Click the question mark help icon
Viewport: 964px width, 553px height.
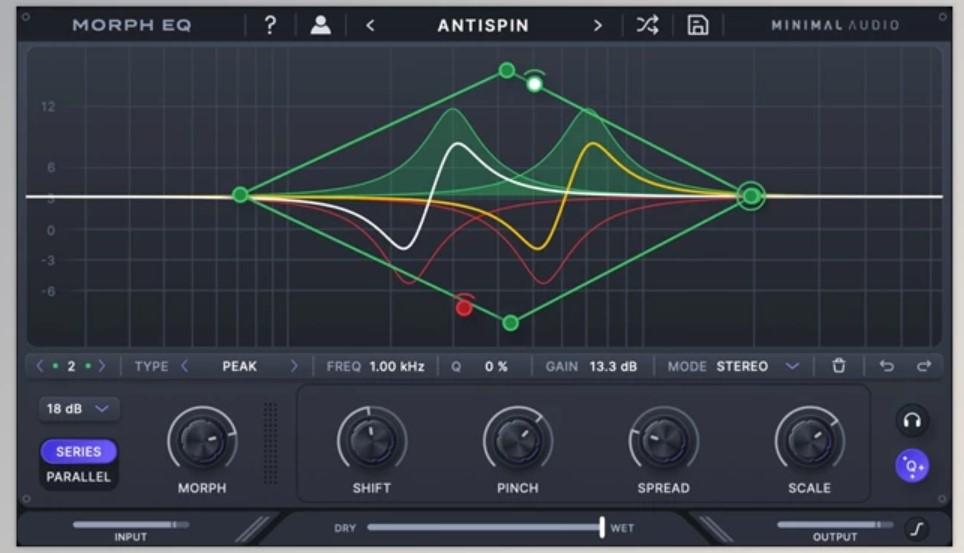click(x=270, y=26)
